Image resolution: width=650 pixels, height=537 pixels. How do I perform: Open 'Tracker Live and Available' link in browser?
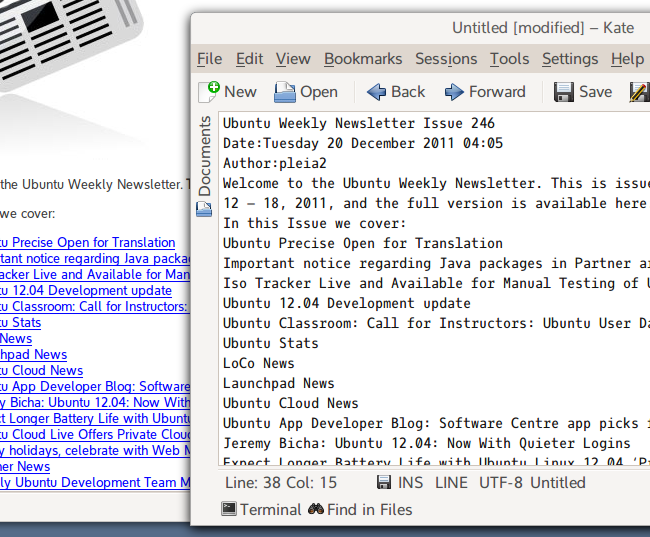click(95, 275)
